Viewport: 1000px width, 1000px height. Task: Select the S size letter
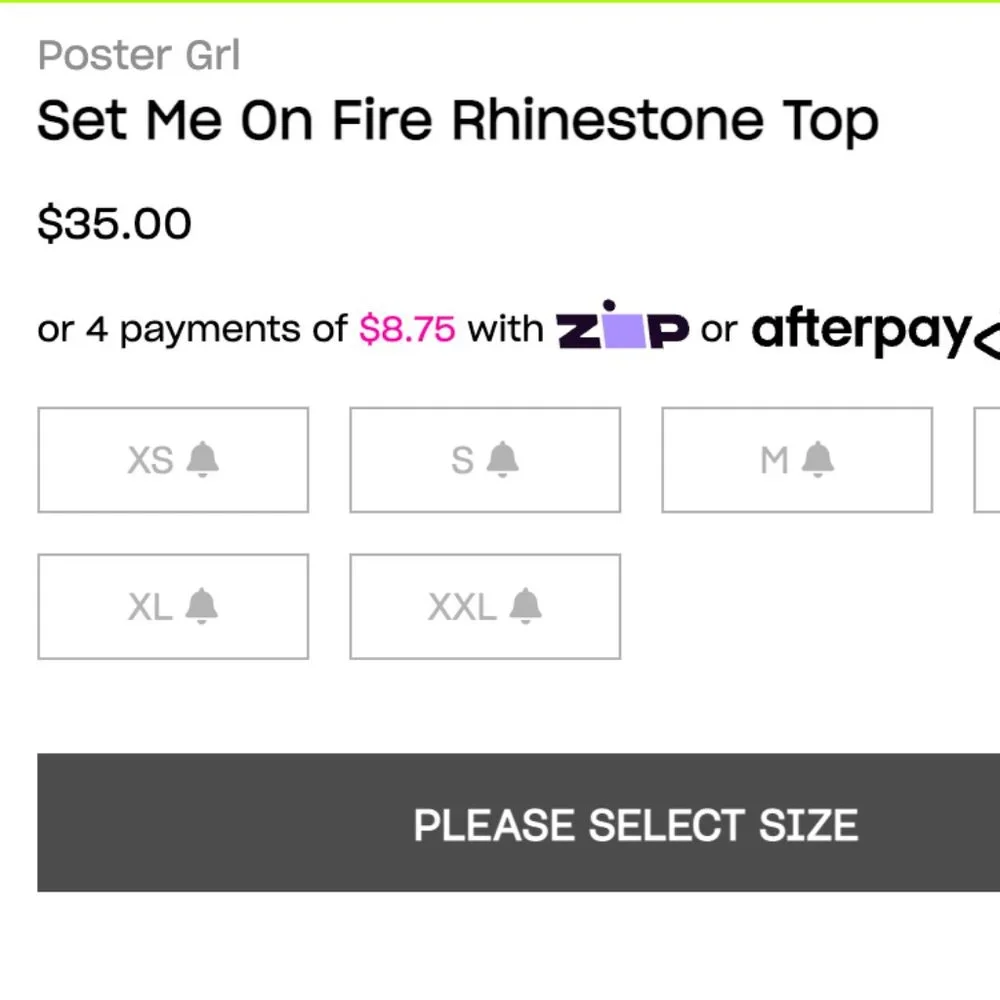tap(462, 461)
